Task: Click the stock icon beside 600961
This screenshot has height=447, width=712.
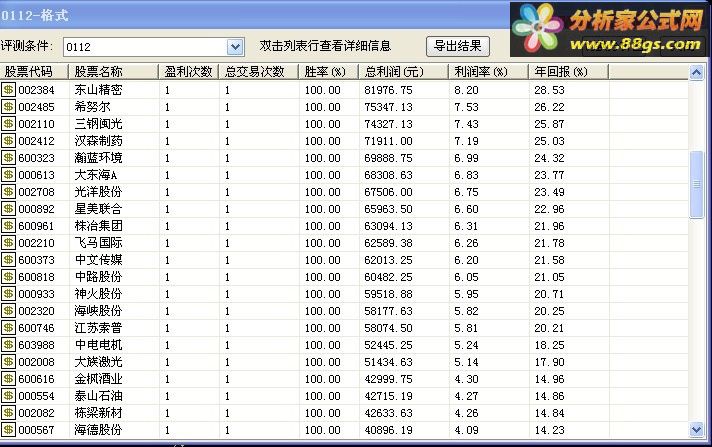Action: [x=8, y=226]
